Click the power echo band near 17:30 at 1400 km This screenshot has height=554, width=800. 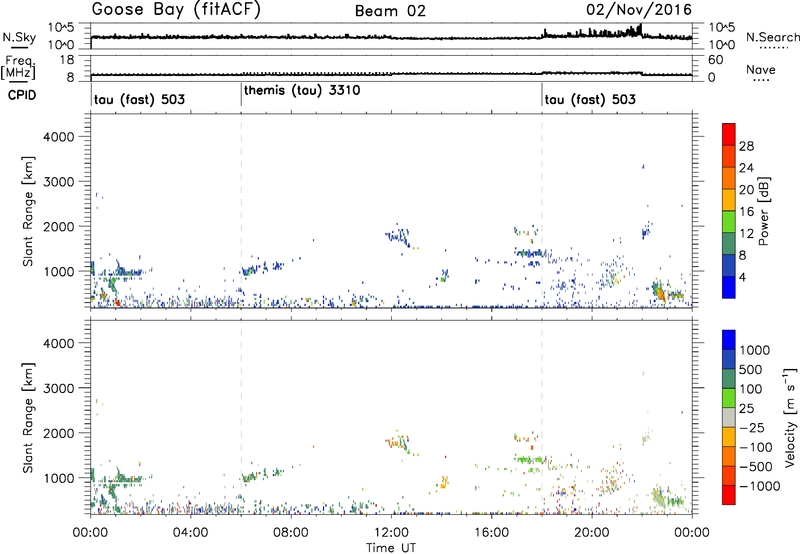pyautogui.click(x=531, y=253)
